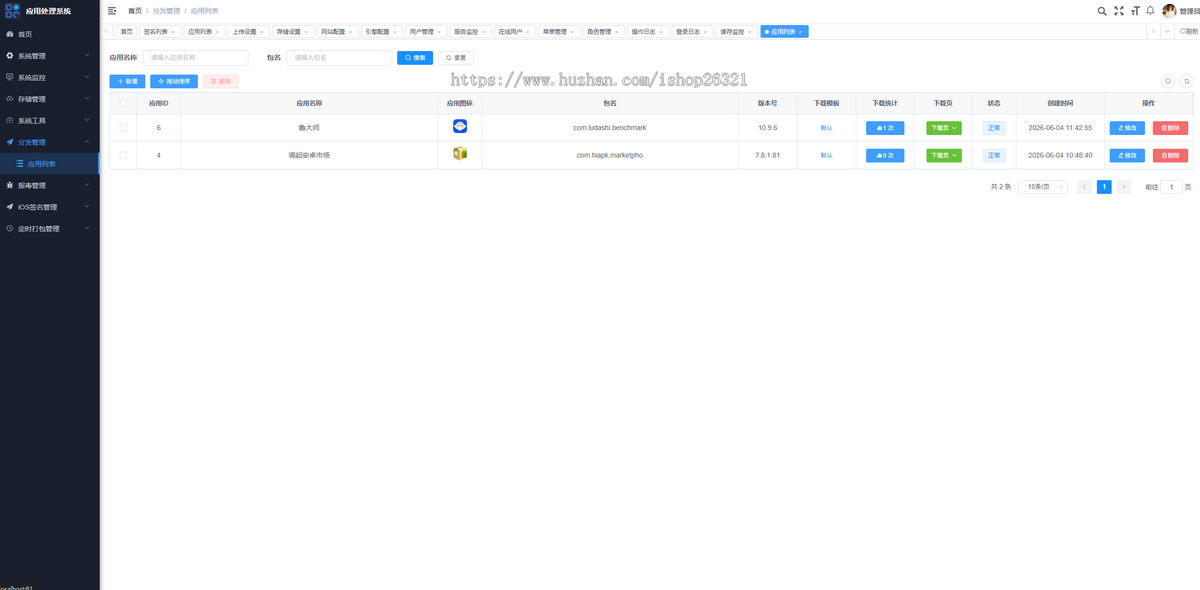Click the download count button for 鲁大师

pos(885,128)
